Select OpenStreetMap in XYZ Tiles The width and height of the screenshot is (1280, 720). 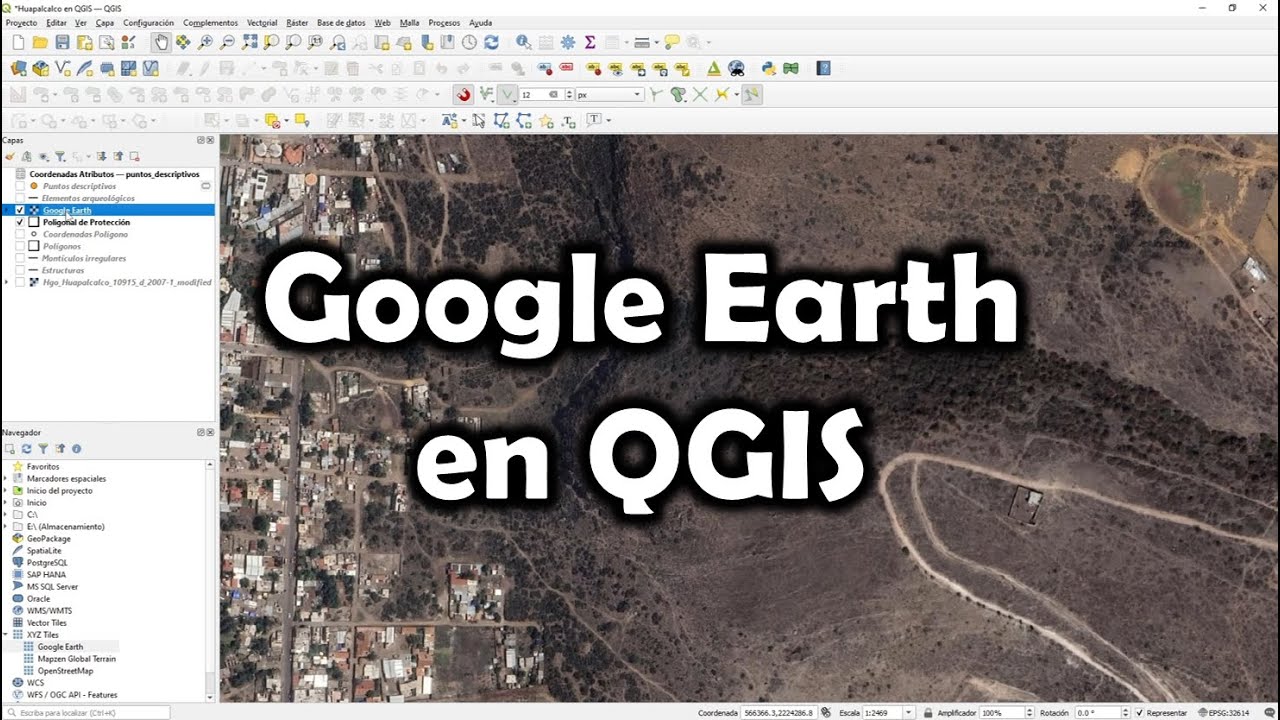click(65, 671)
